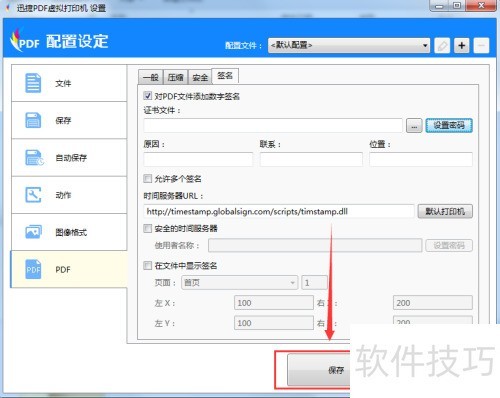The width and height of the screenshot is (500, 398).
Task: Click the 默认打印机 button
Action: click(x=445, y=211)
